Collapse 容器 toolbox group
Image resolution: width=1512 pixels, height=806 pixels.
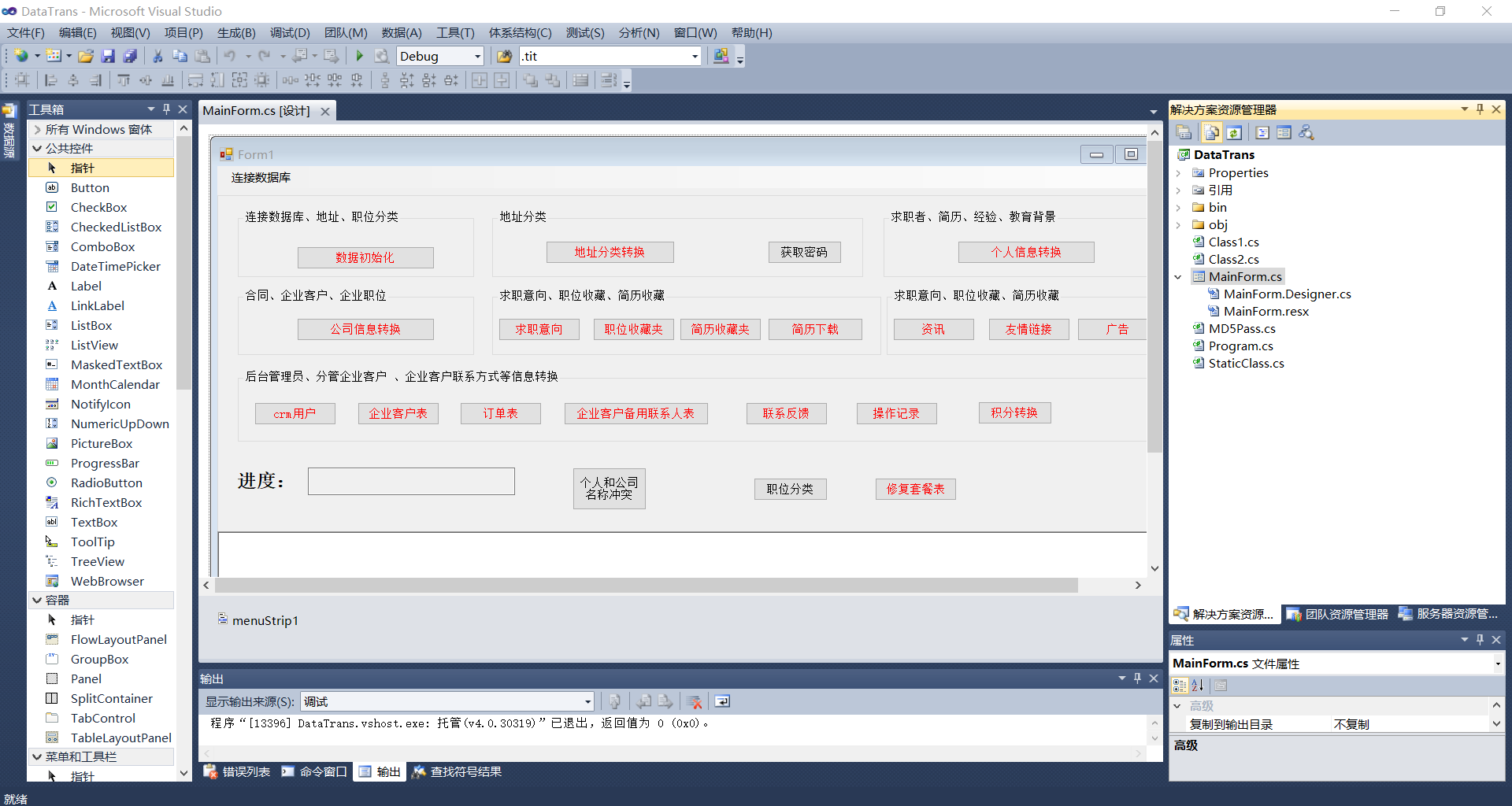click(37, 600)
